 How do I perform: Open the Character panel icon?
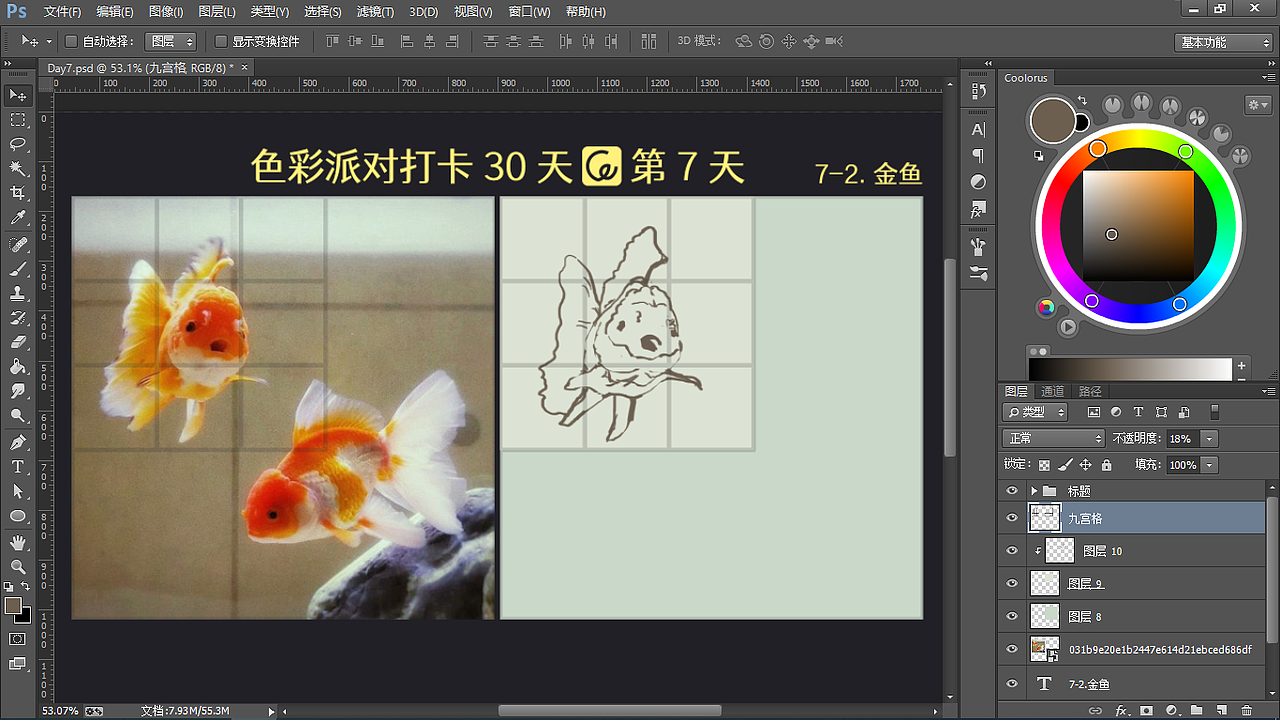click(978, 130)
